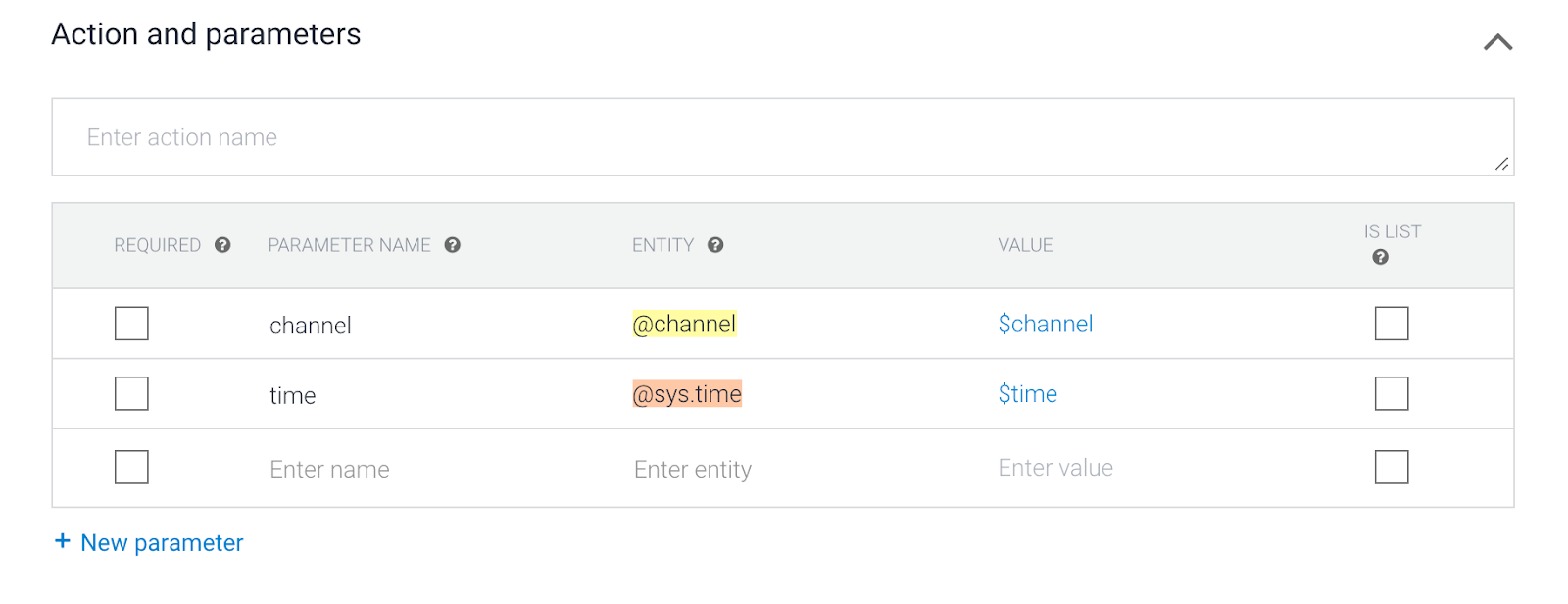Tick the Is List checkbox in the empty row
Image resolution: width=1568 pixels, height=604 pixels.
(x=1391, y=468)
